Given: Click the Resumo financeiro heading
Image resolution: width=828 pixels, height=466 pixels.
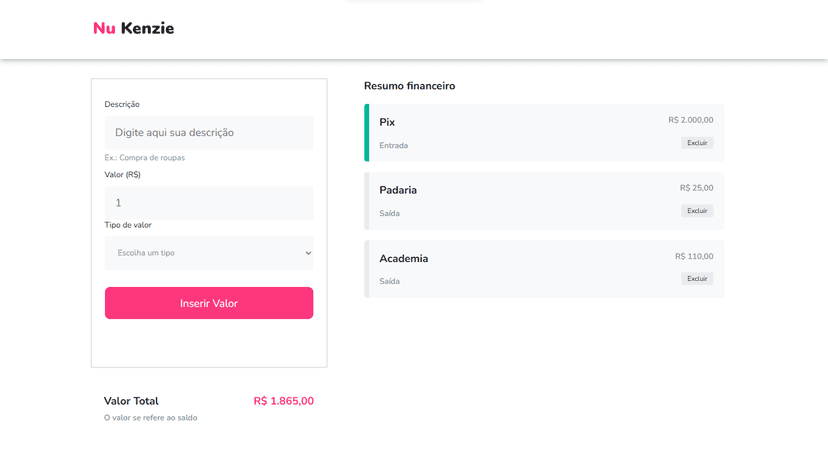Looking at the screenshot, I should [x=409, y=86].
